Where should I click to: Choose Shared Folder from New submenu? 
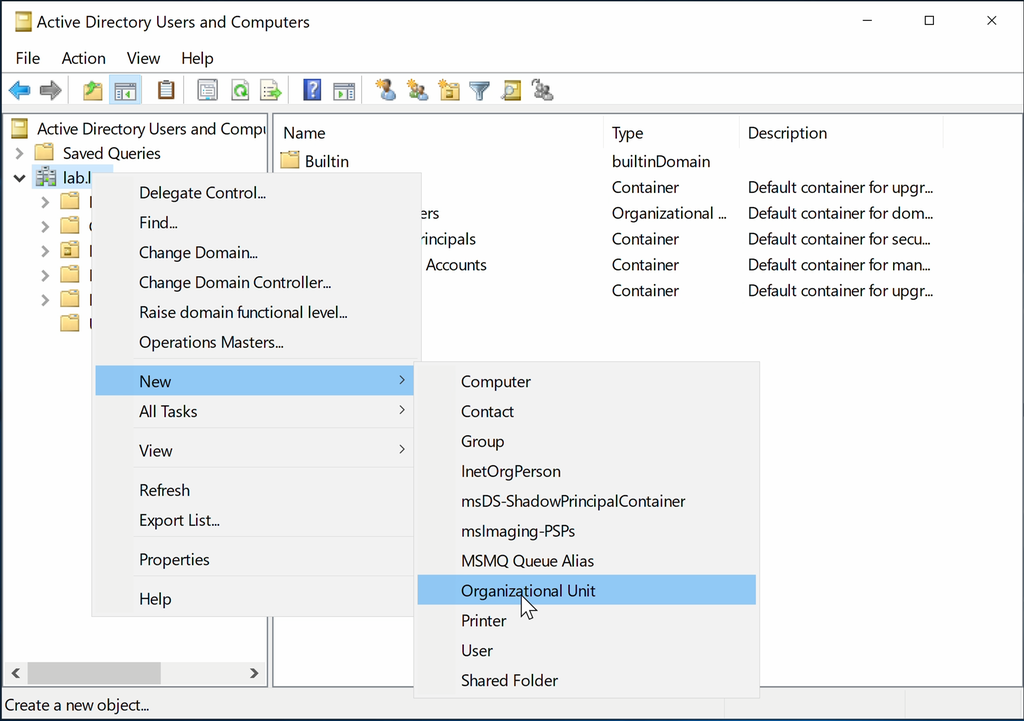pyautogui.click(x=509, y=681)
